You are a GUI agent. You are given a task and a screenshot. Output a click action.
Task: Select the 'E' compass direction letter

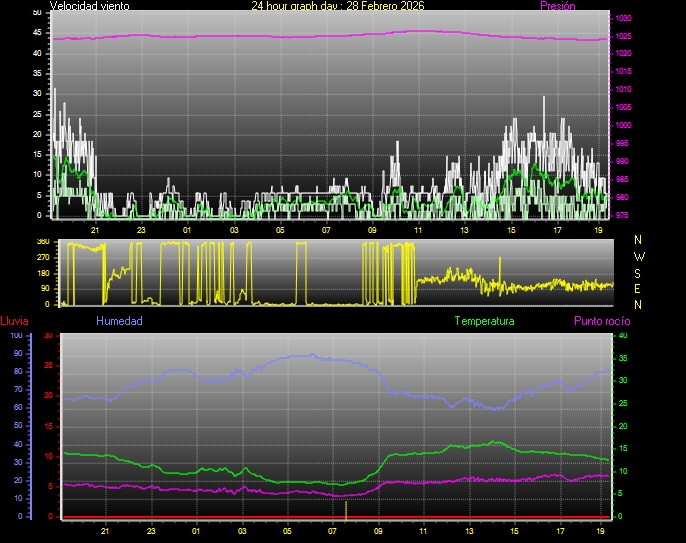(x=639, y=288)
